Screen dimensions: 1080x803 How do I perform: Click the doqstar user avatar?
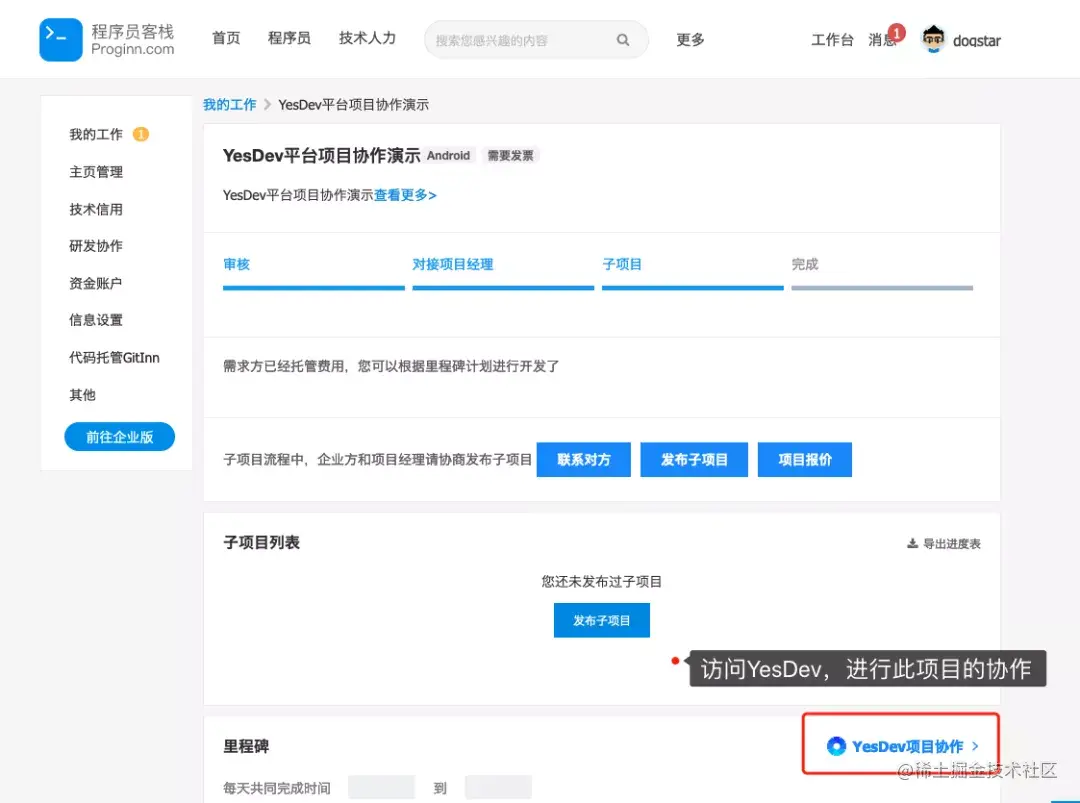pyautogui.click(x=932, y=39)
